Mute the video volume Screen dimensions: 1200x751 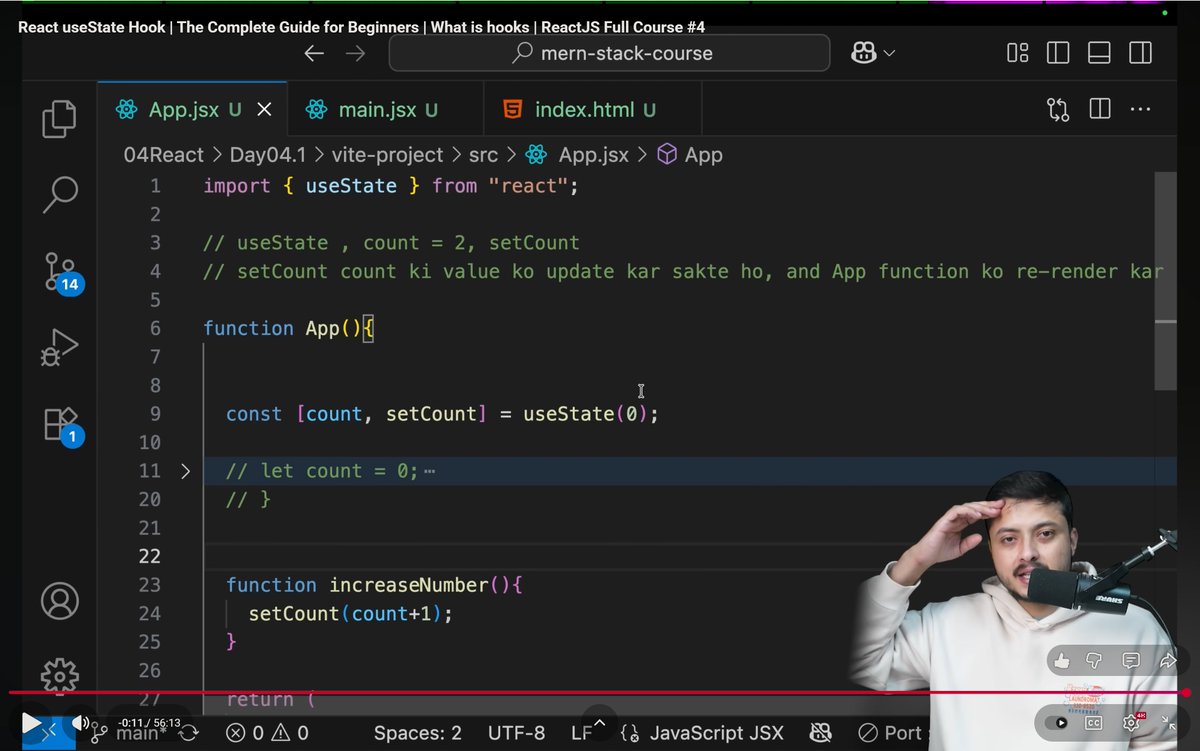82,722
